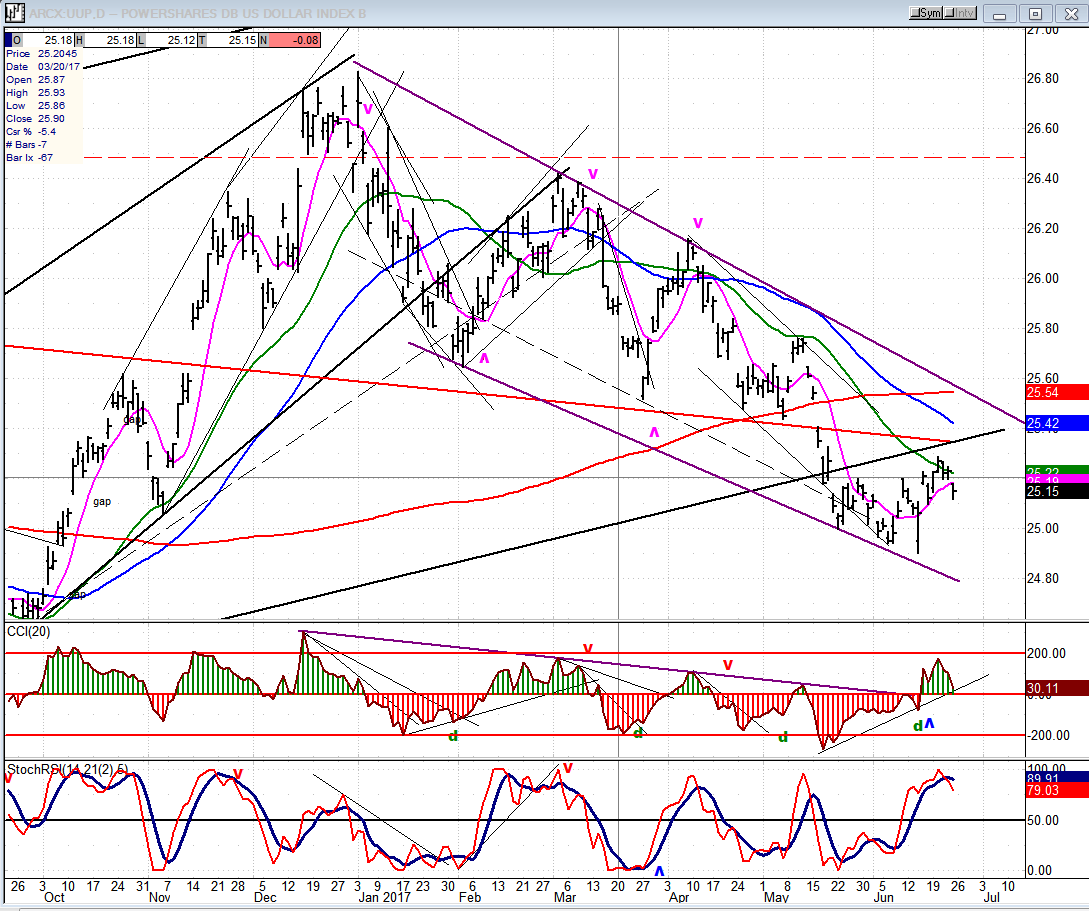Select the red 25.54 price tag
The image size is (1089, 911).
point(1056,392)
